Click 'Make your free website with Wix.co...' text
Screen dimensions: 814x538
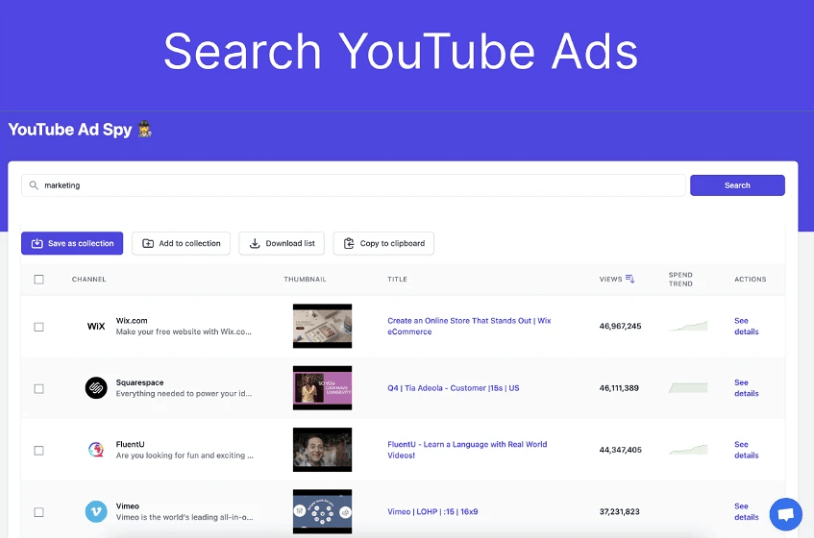coord(184,331)
